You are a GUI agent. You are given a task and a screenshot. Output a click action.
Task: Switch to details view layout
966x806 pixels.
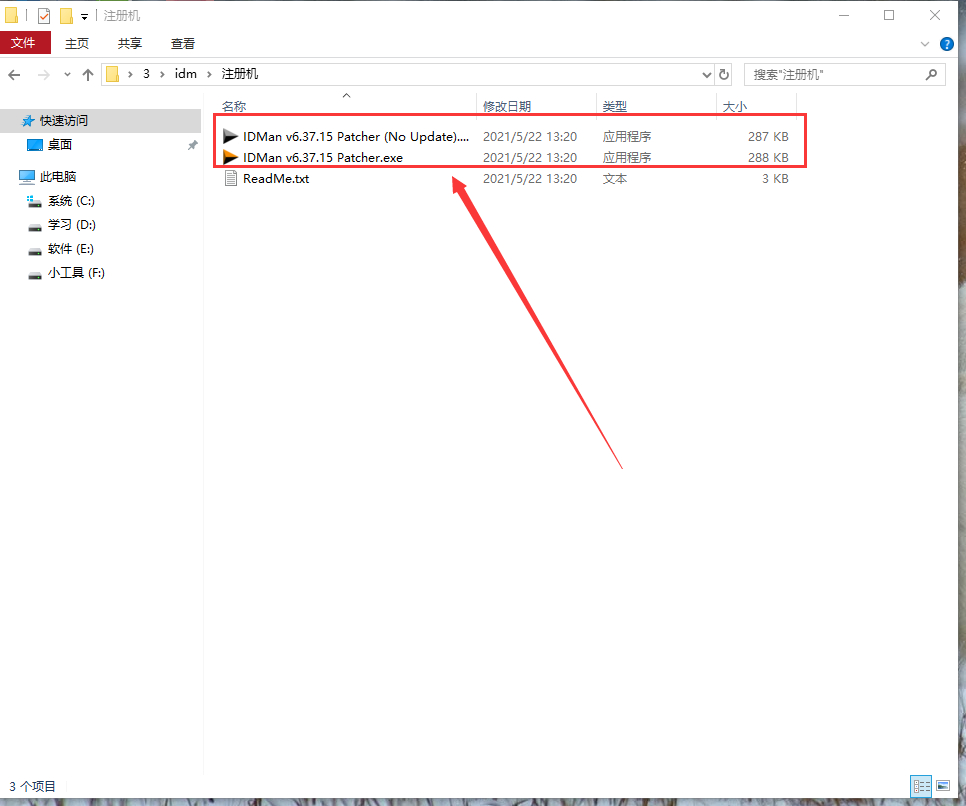pyautogui.click(x=922, y=786)
